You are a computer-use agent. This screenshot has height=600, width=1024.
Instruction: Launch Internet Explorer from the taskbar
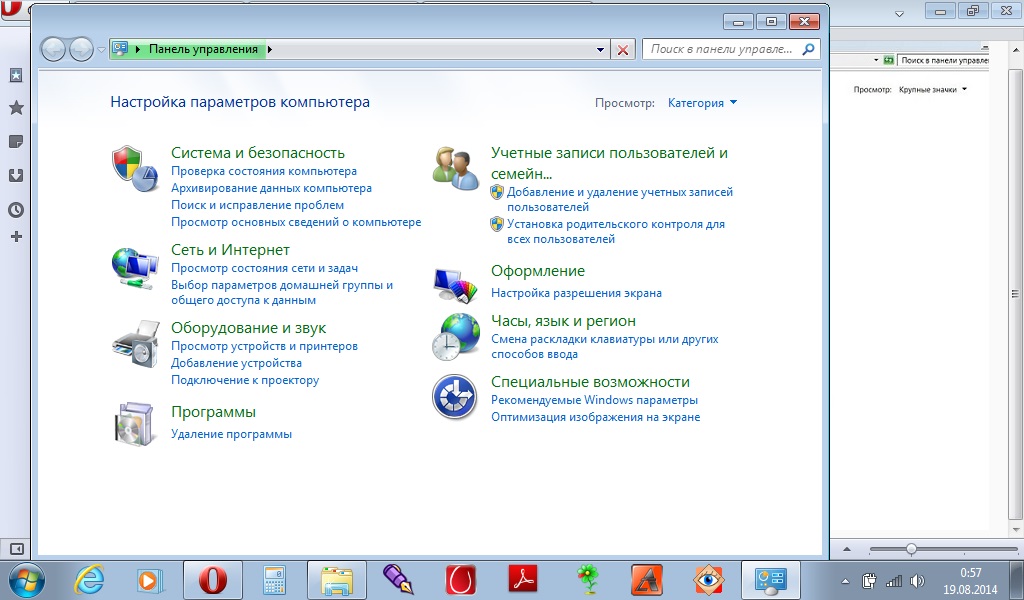click(90, 579)
